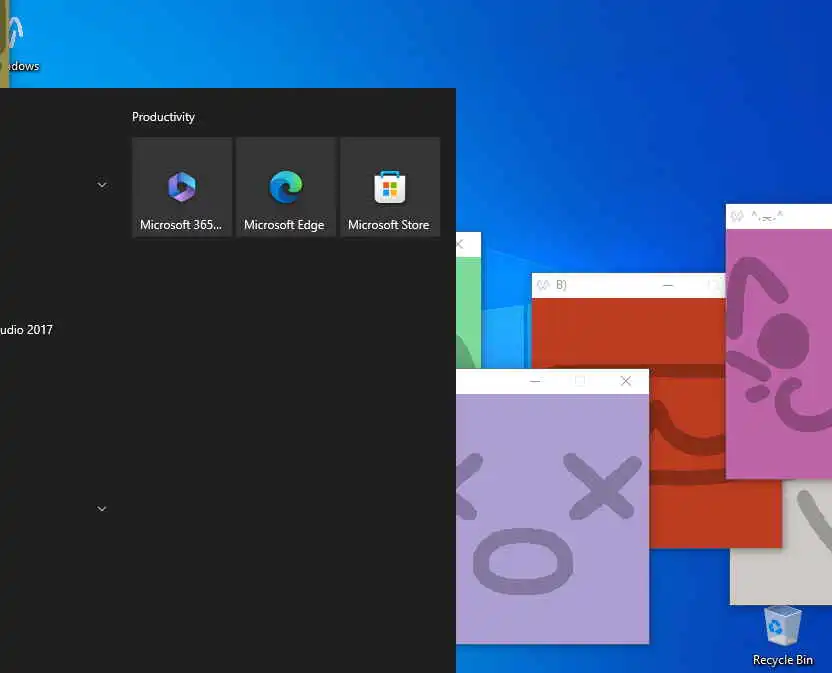The width and height of the screenshot is (832, 673).
Task: Open the 'udio 2017' app list entry
Action: click(27, 330)
